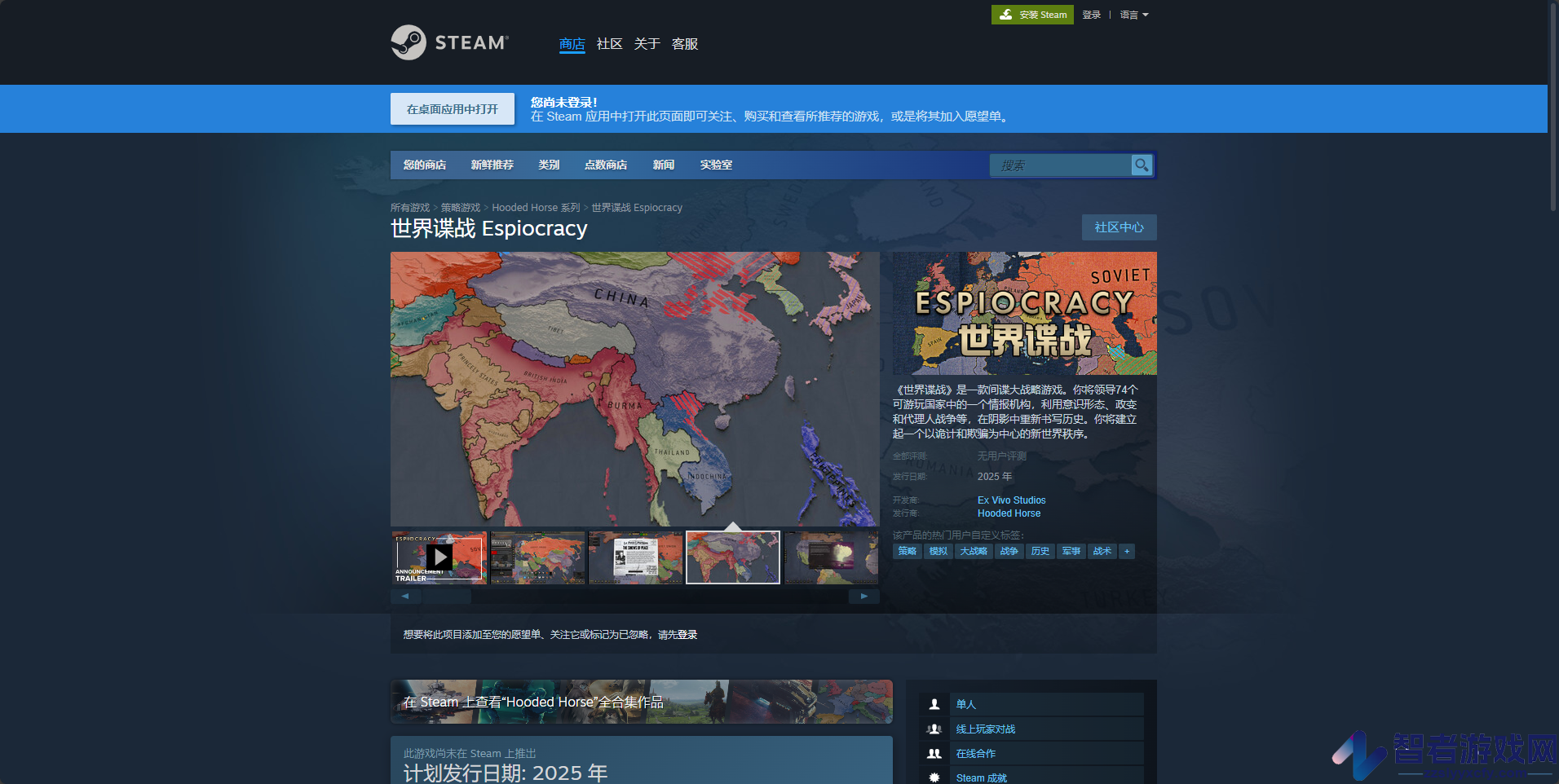Image resolution: width=1559 pixels, height=784 pixels.
Task: Open the 点数商店 points shop
Action: tap(606, 165)
